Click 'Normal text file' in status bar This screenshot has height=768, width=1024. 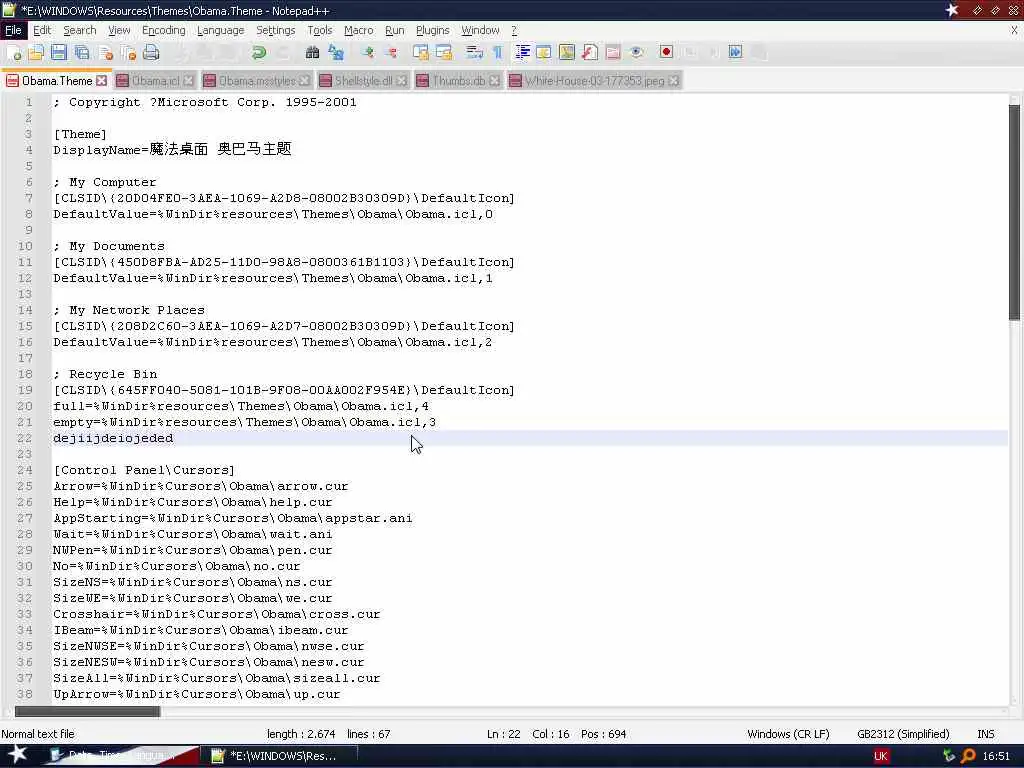pos(38,734)
